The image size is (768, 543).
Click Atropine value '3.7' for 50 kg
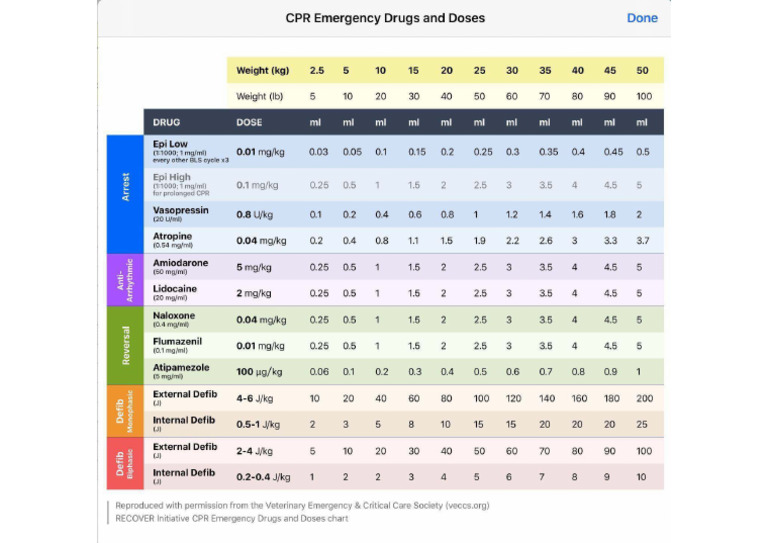(643, 241)
